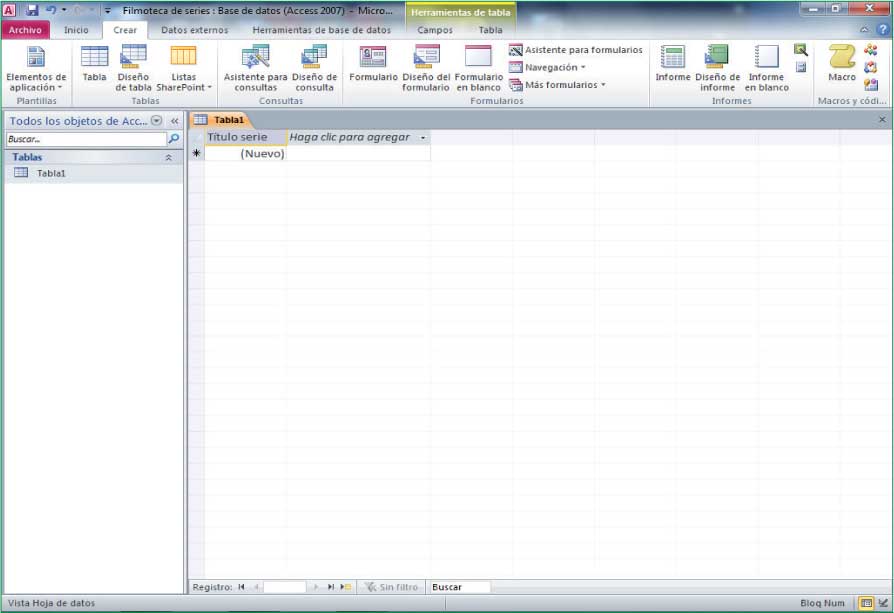Collapse the Tablas group in navigation pane
The height and width of the screenshot is (613, 894).
point(168,158)
